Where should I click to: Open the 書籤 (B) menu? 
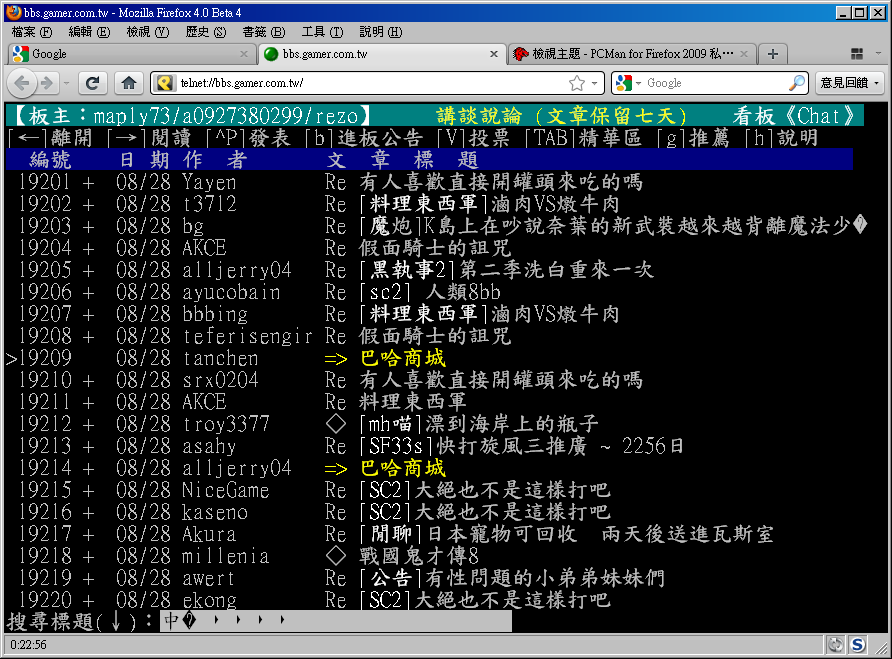click(264, 32)
